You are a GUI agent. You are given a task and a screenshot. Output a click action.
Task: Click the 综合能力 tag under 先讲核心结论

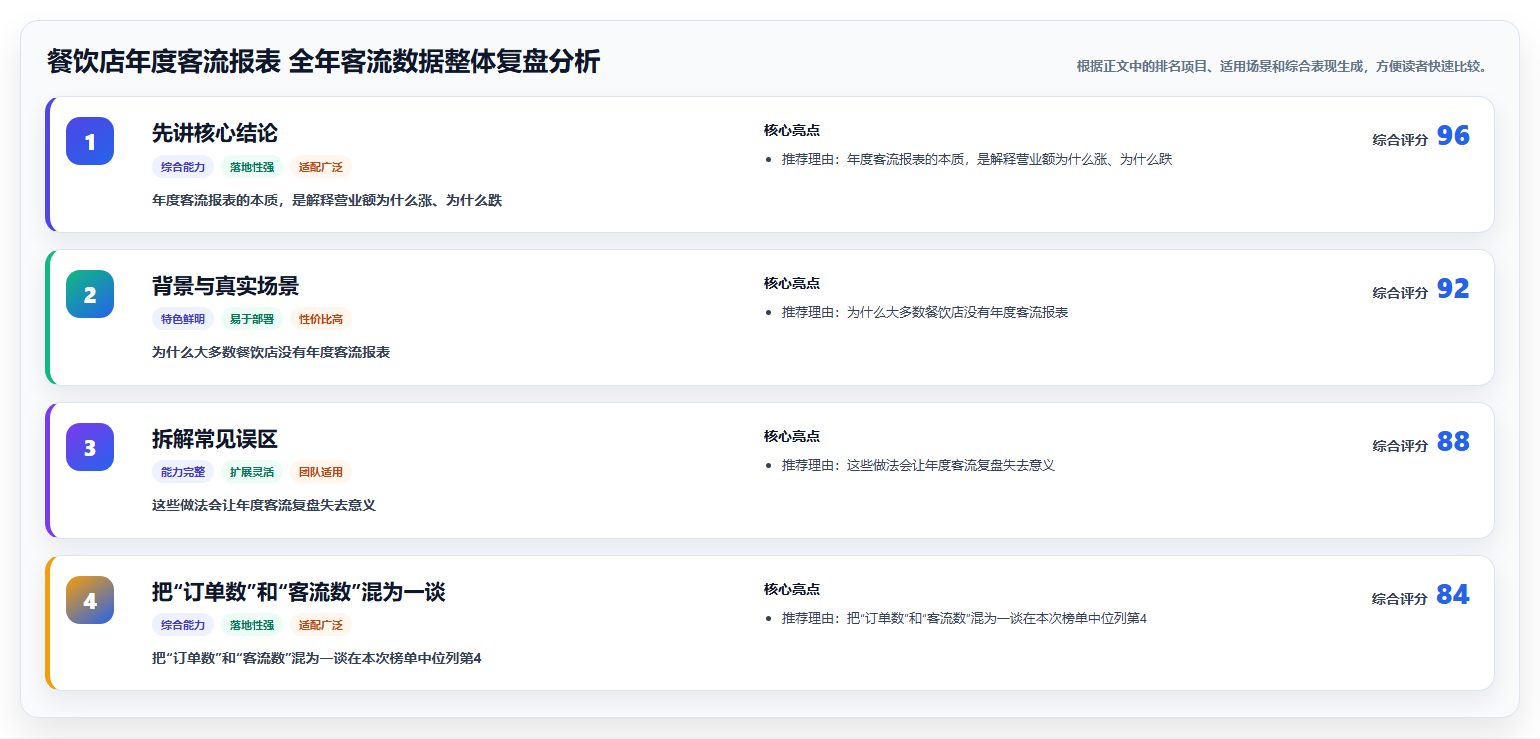point(183,167)
